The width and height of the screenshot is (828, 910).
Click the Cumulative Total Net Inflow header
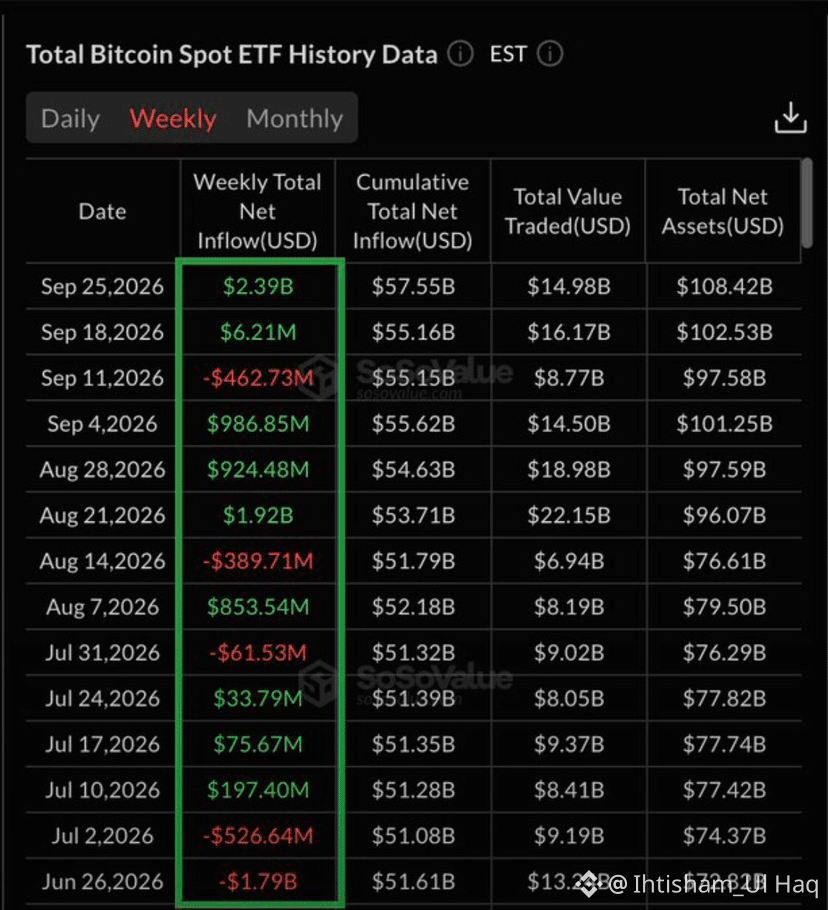pyautogui.click(x=413, y=211)
